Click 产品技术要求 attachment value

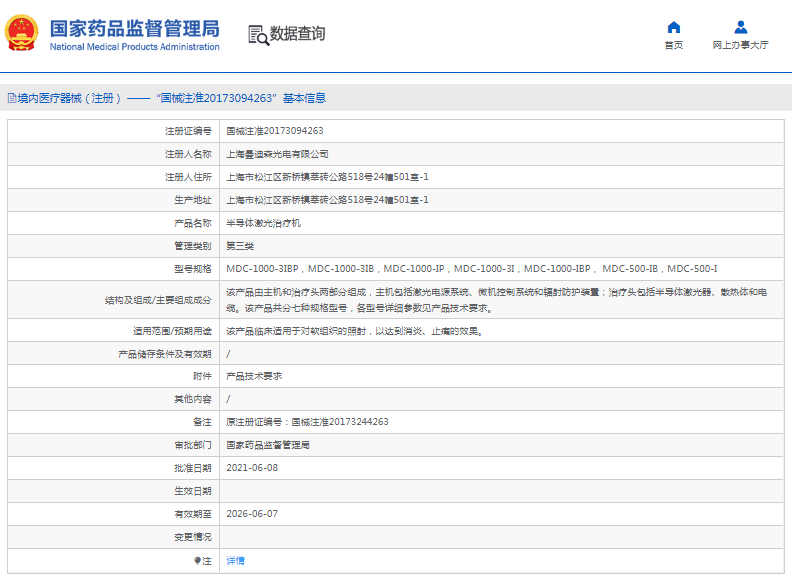tap(254, 376)
